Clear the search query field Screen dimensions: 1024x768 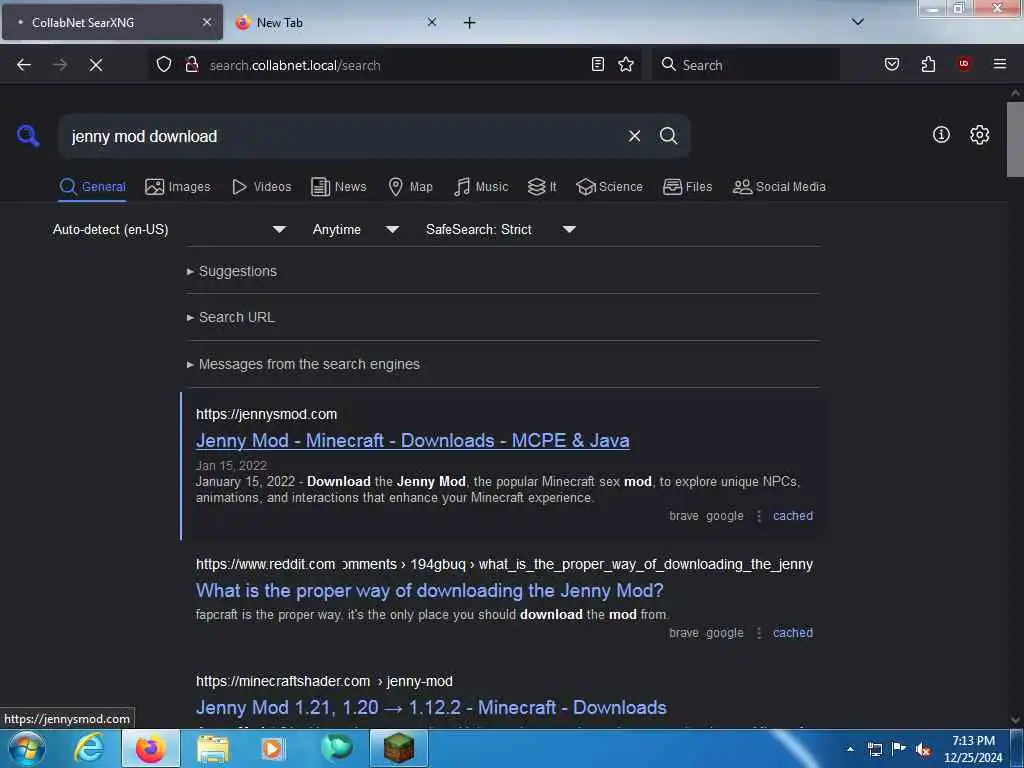click(634, 136)
